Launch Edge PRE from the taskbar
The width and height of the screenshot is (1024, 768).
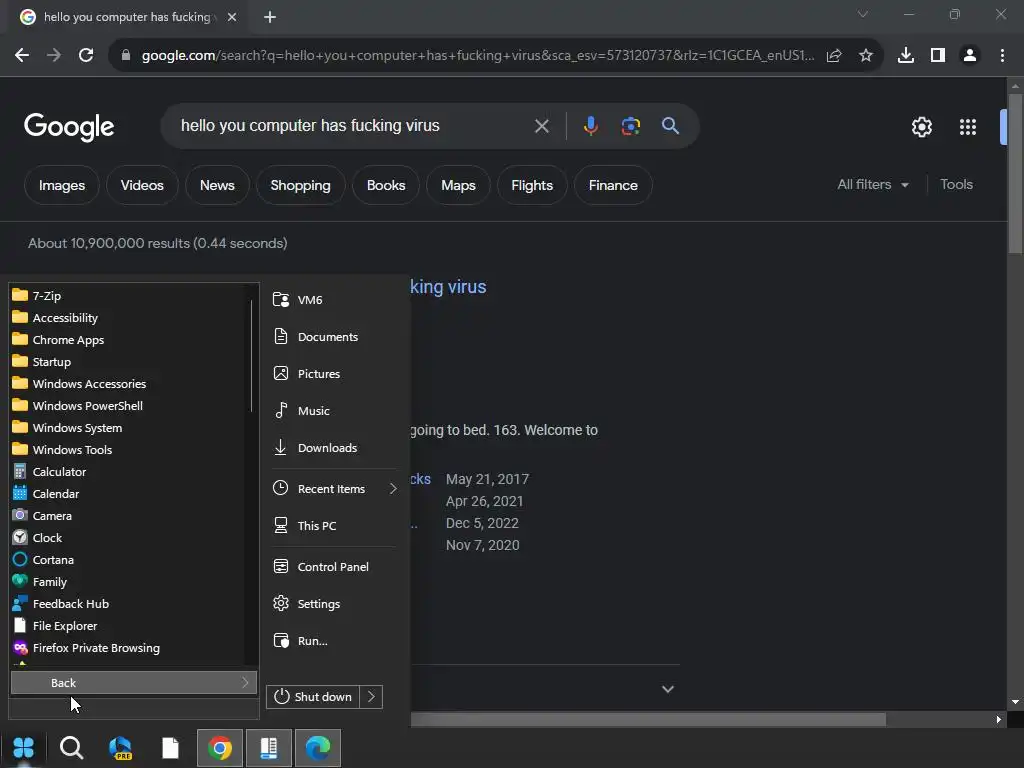121,748
